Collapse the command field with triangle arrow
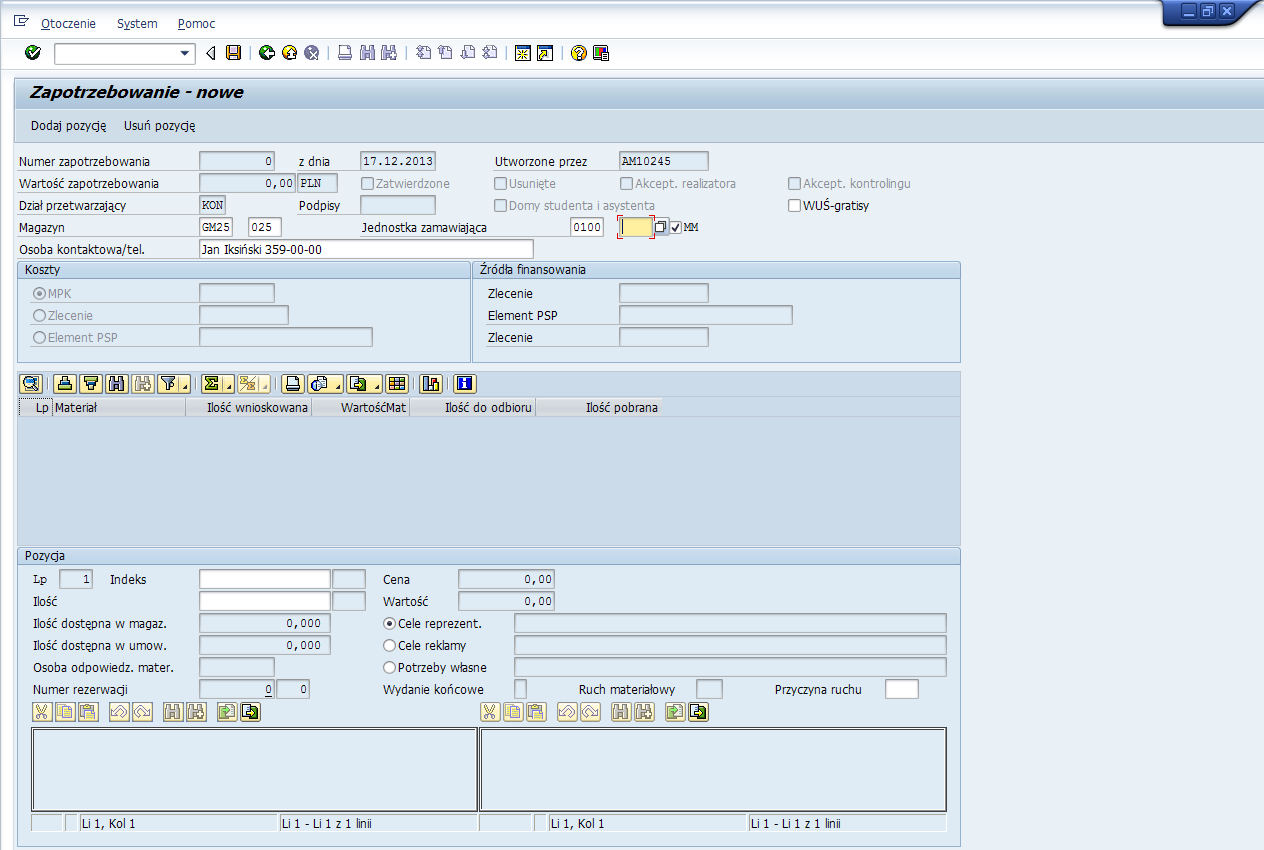 point(210,53)
